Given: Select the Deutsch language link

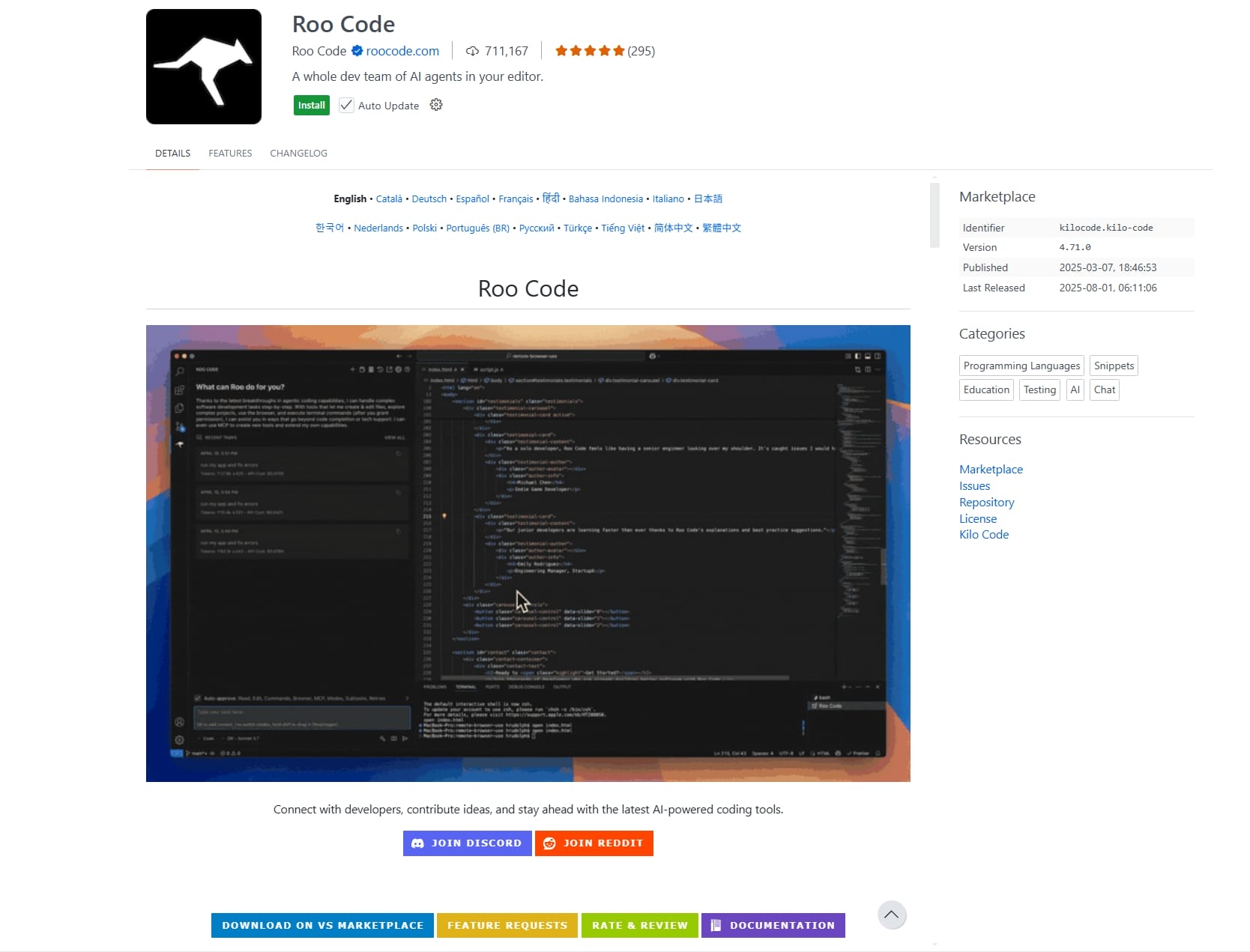Looking at the screenshot, I should coord(429,199).
